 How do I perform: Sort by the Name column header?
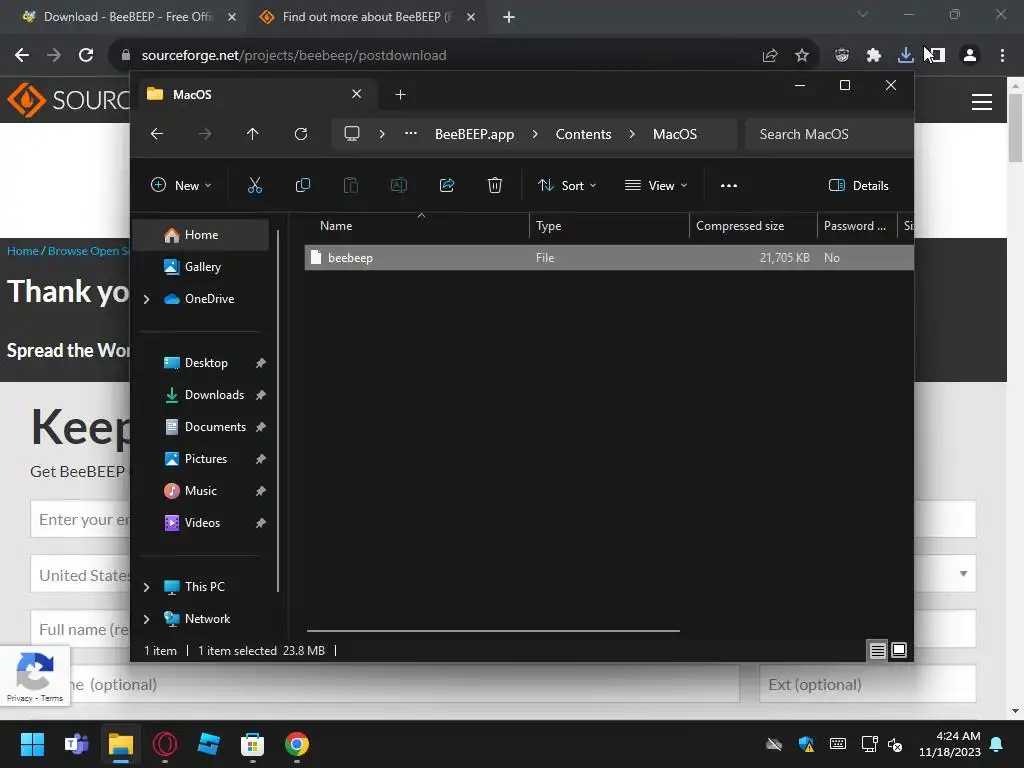click(336, 226)
